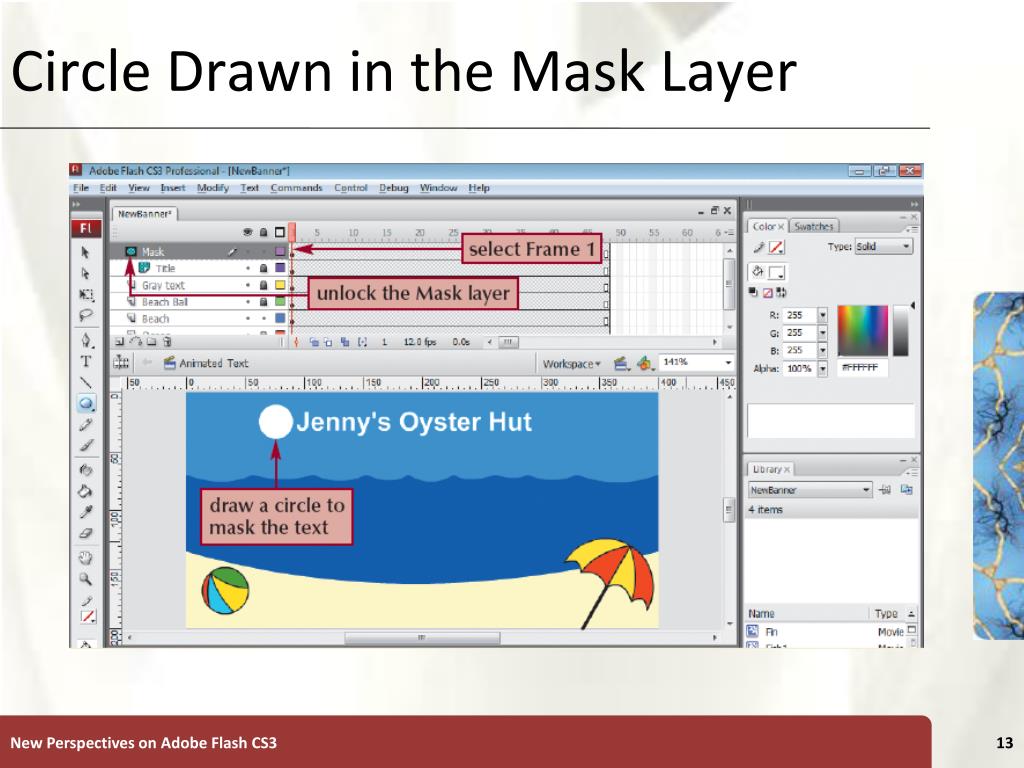
Task: Click the Show/Hide All Layers eye header
Action: pos(248,232)
